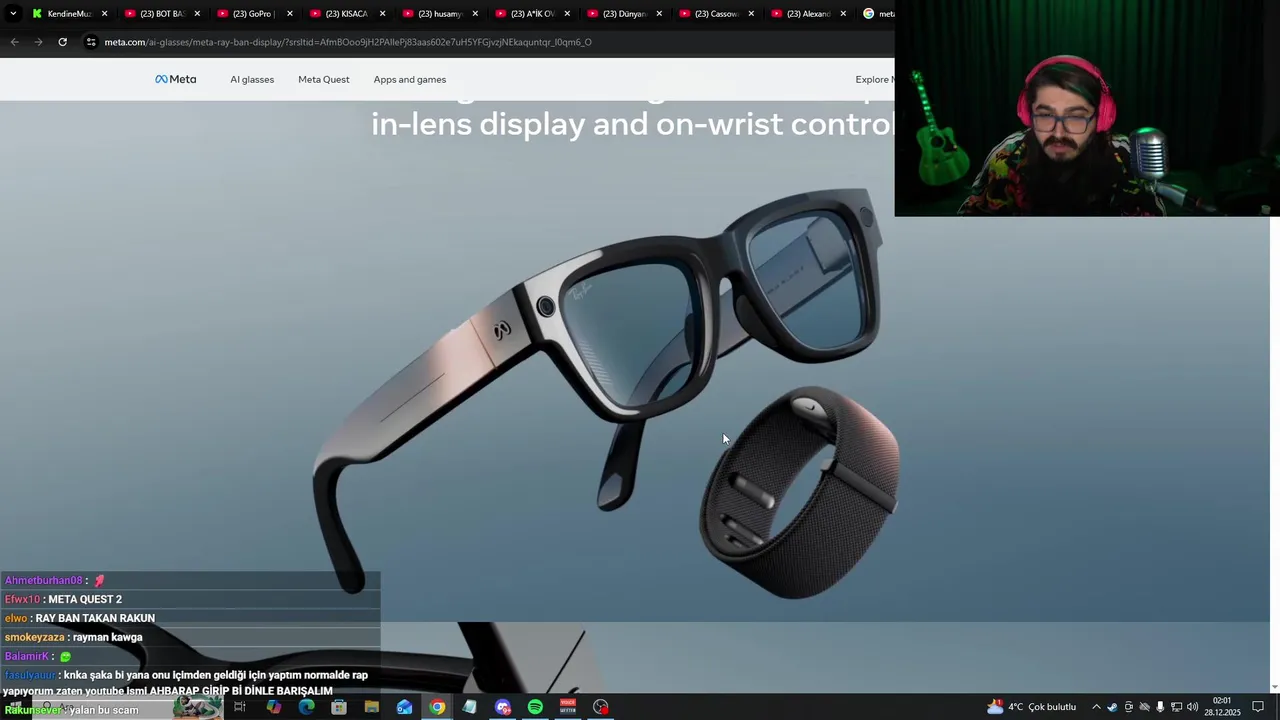Open the Apps and games menu

pos(410,79)
